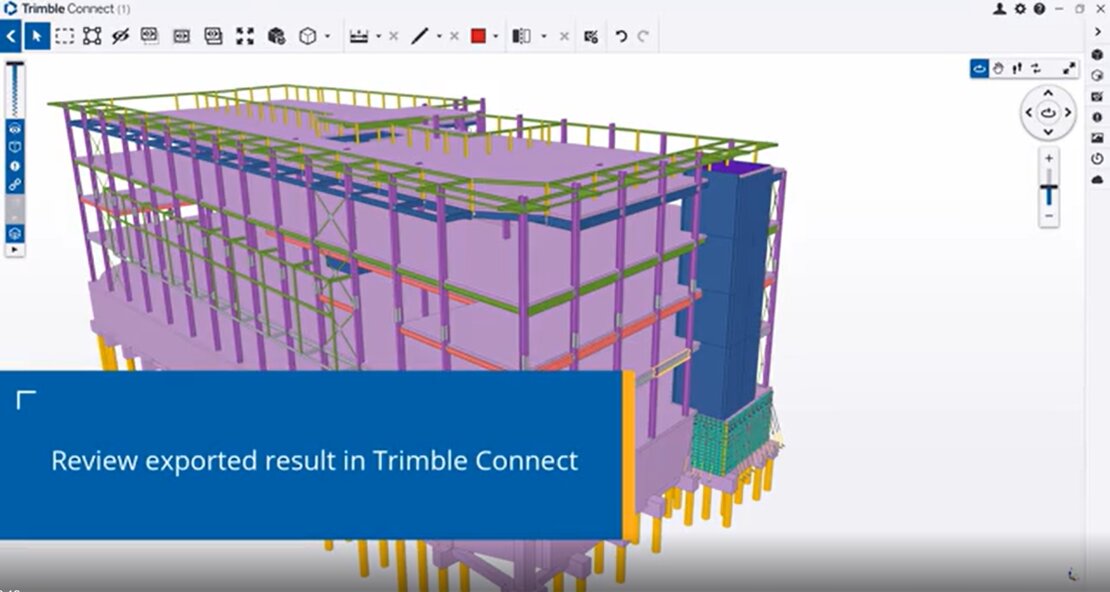Select the measure tool

click(359, 36)
